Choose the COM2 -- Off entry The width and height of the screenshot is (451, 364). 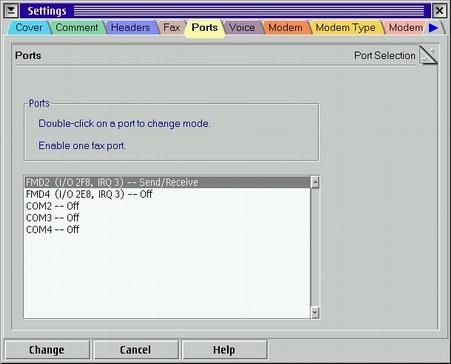pos(167,206)
